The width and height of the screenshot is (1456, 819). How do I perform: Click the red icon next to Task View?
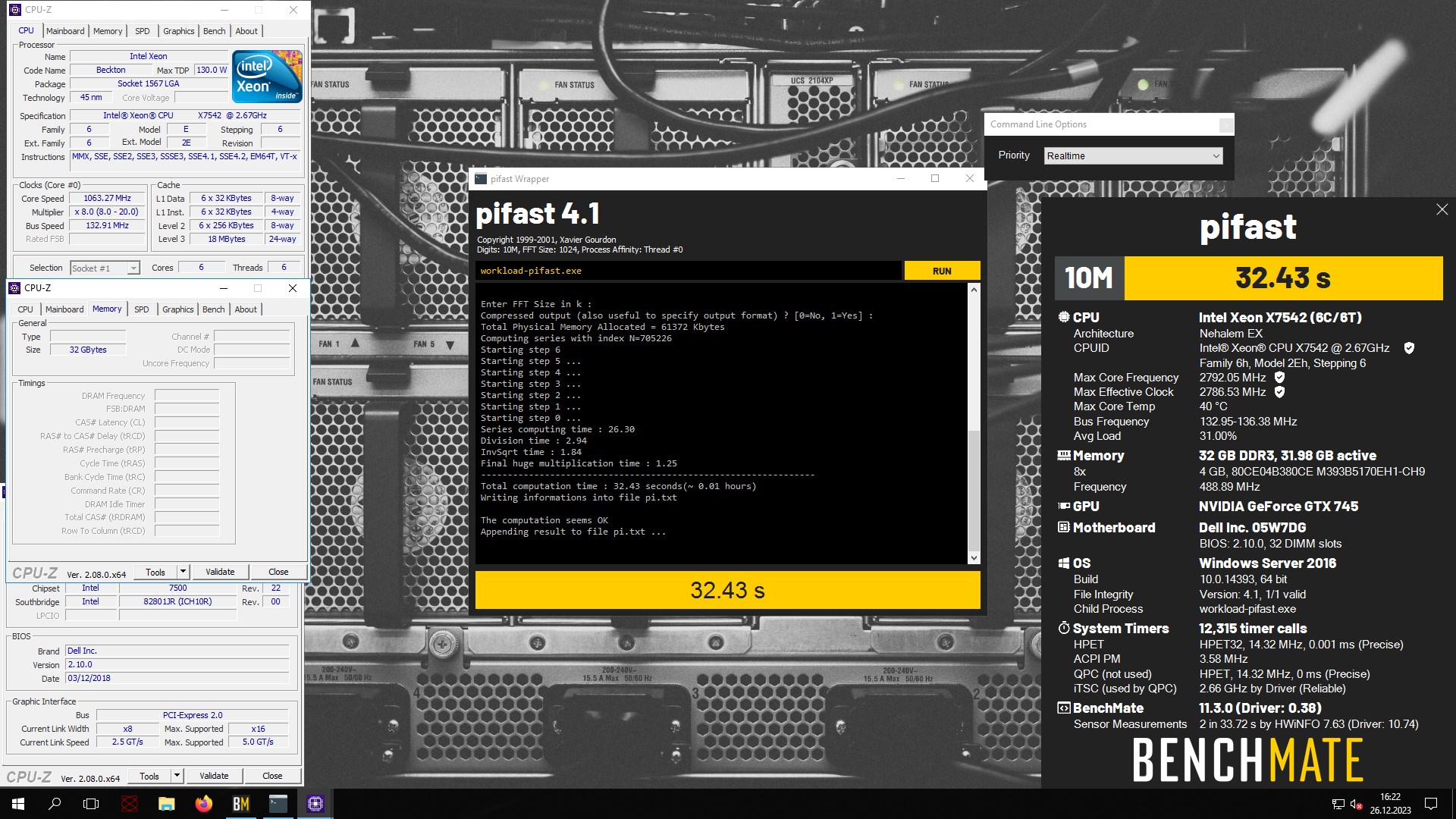[130, 804]
